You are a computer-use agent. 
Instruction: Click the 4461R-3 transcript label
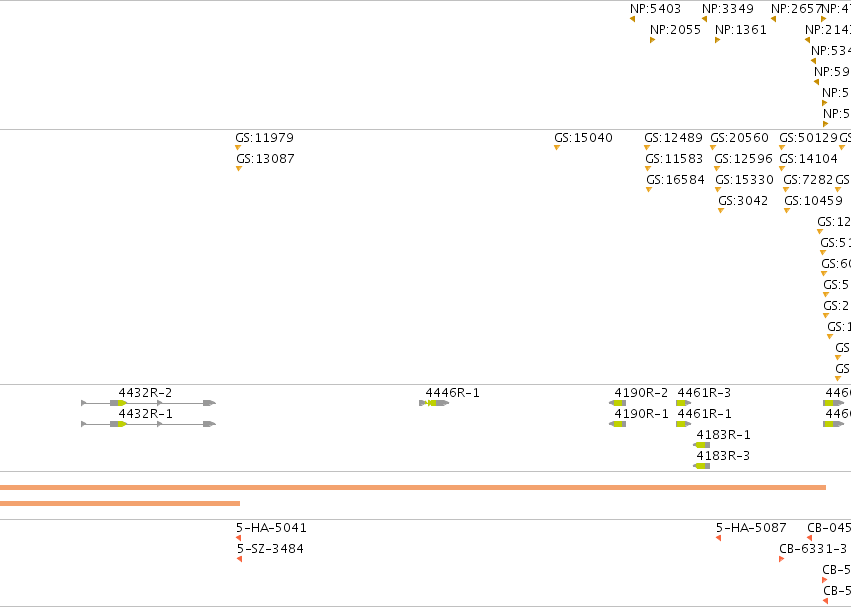tap(704, 393)
